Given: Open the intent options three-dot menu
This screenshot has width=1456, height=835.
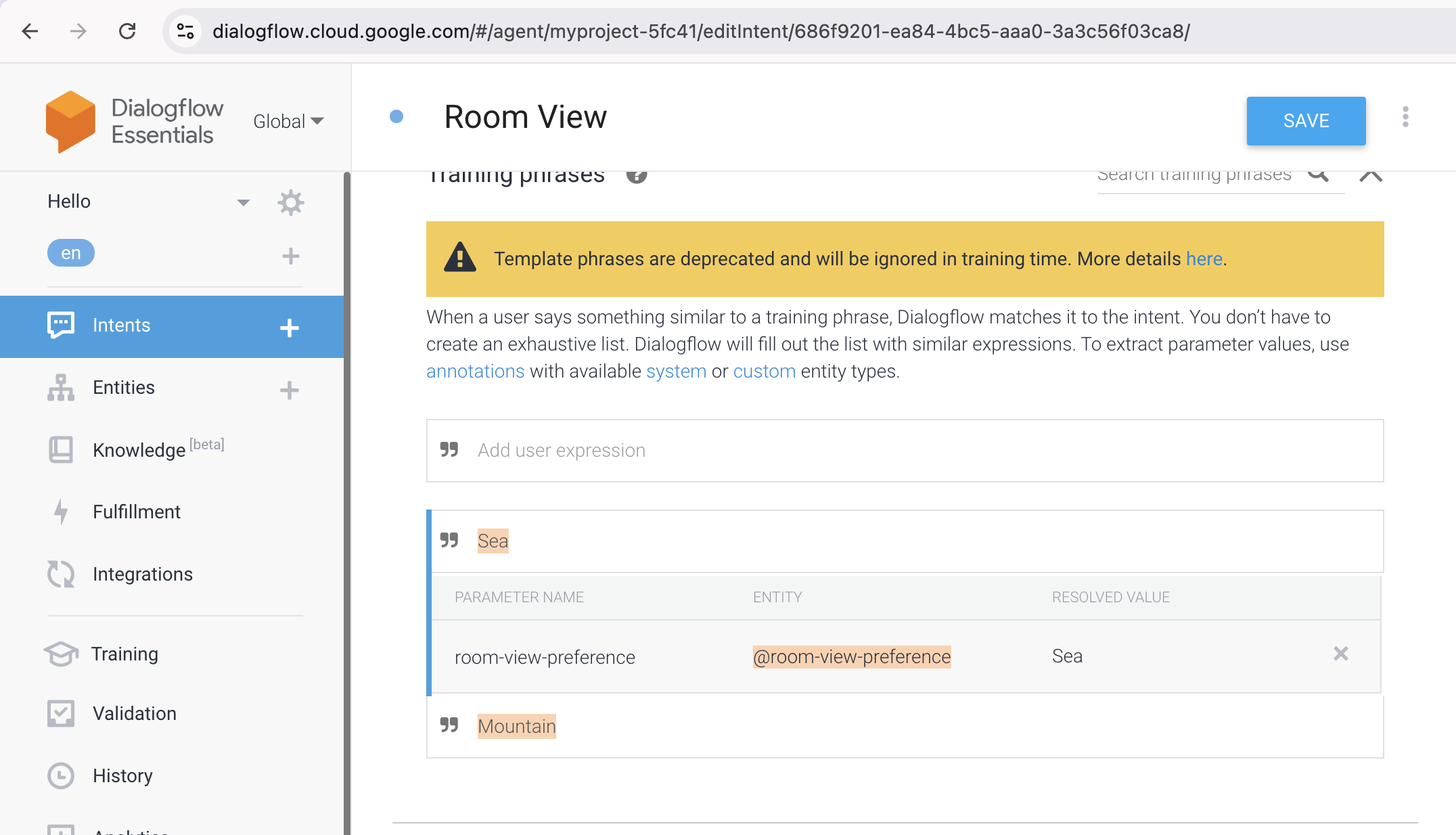Looking at the screenshot, I should coord(1405,118).
